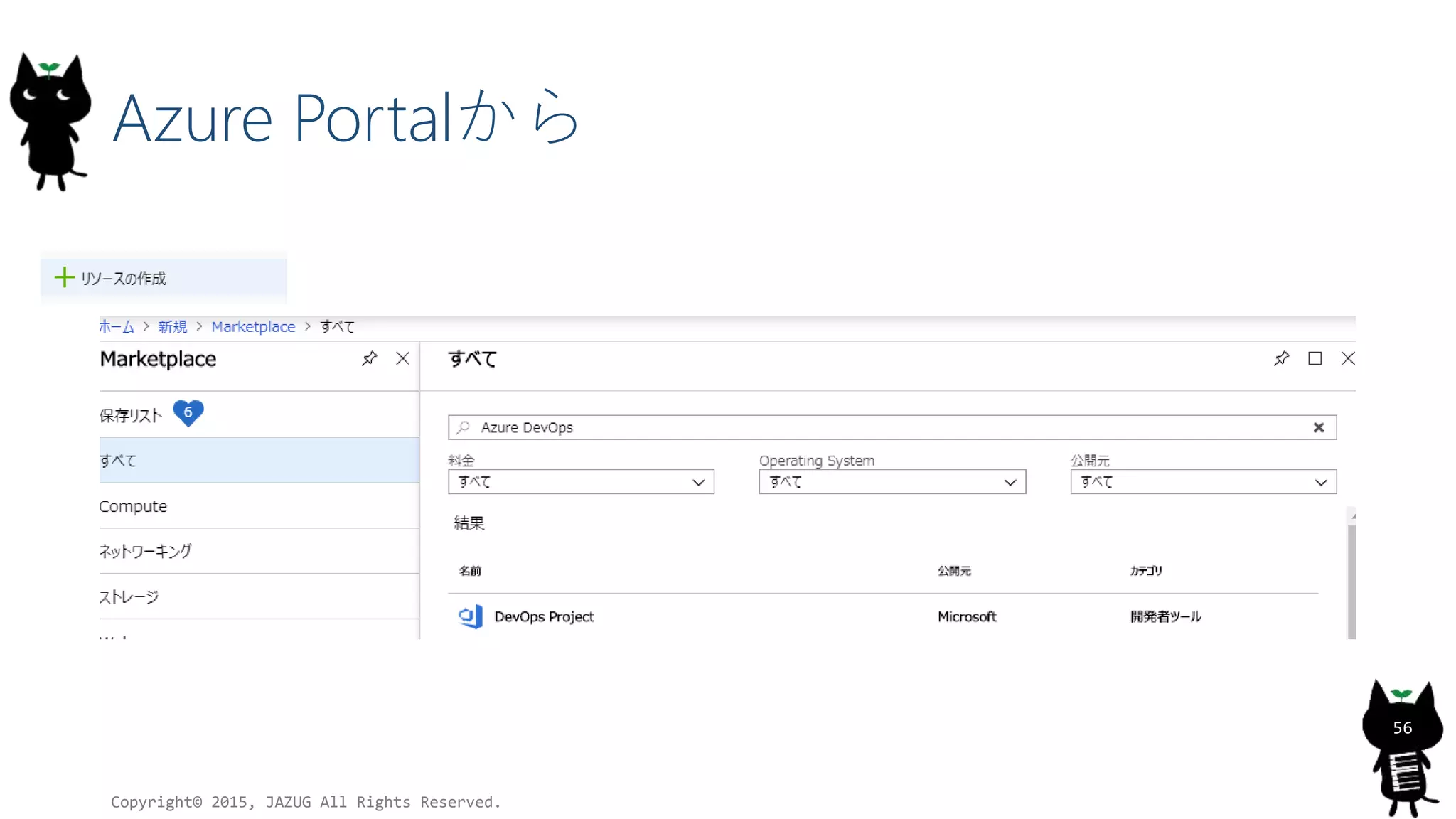
Task: Clear the Azure DevOps search text
Action: (x=1319, y=427)
